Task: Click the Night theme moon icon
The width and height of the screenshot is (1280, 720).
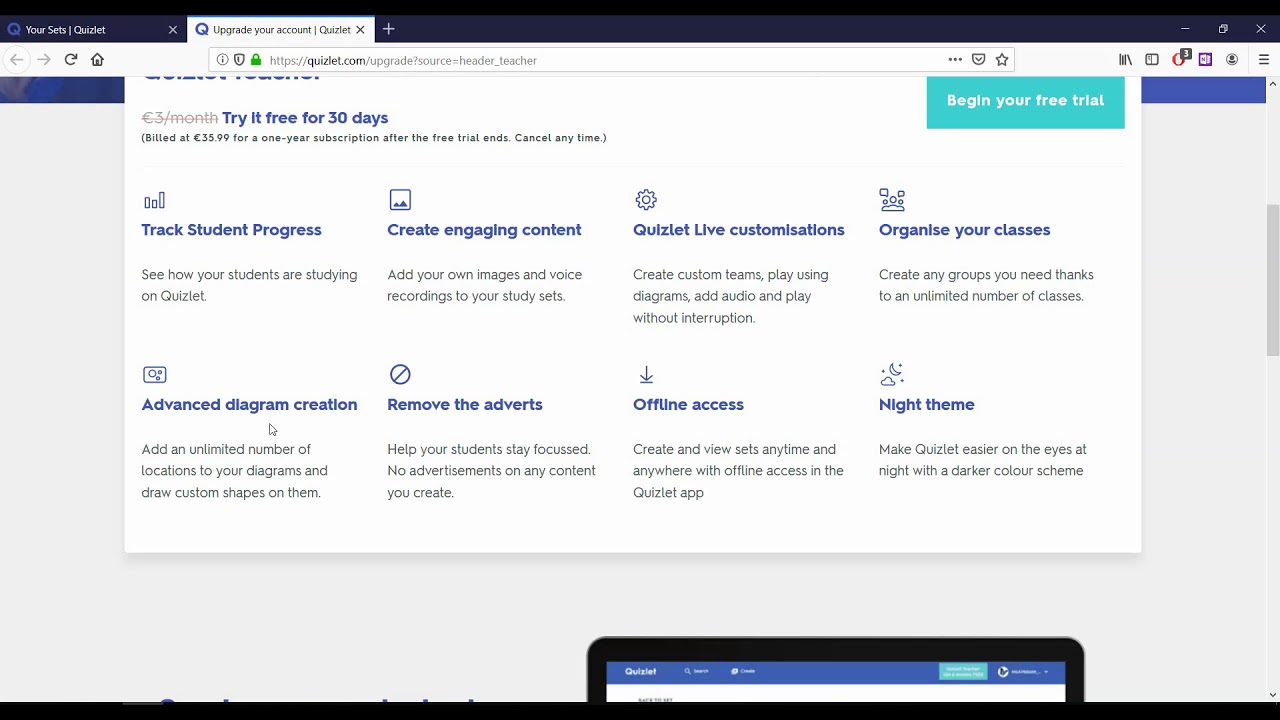Action: tap(892, 374)
